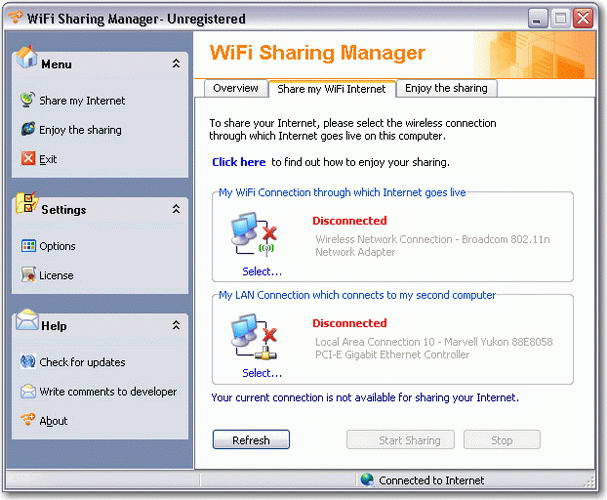
Task: Click Select... under the WiFi connection
Action: (262, 272)
